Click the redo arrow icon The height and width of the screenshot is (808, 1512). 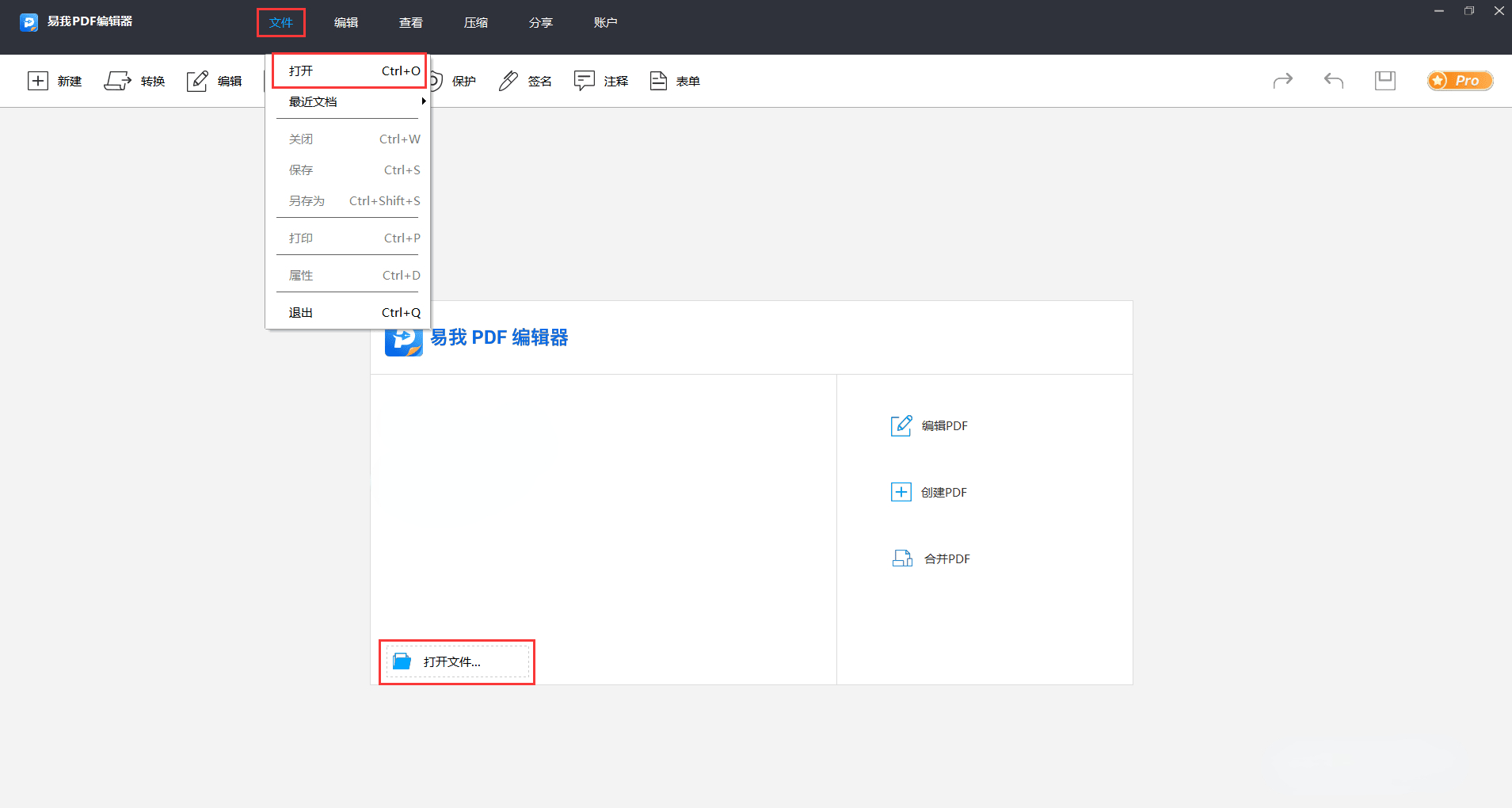(1283, 80)
